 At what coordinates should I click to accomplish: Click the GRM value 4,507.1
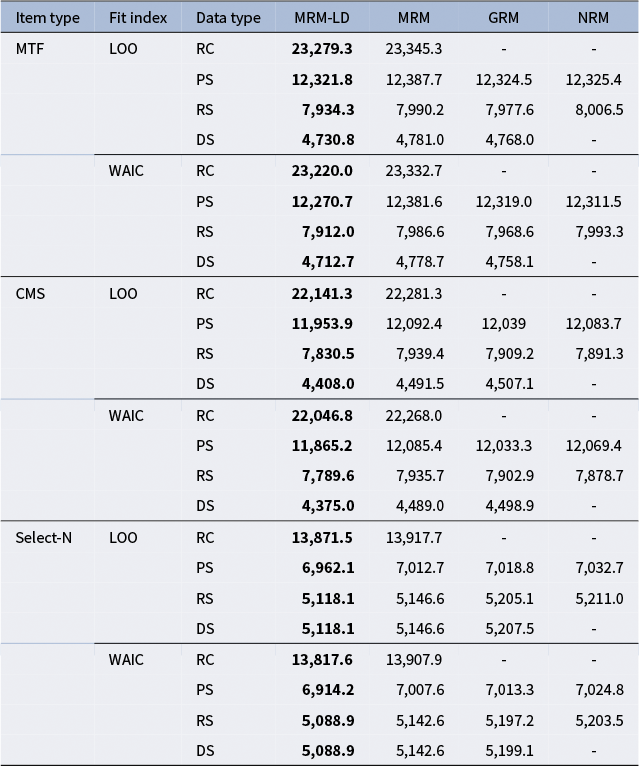point(503,385)
